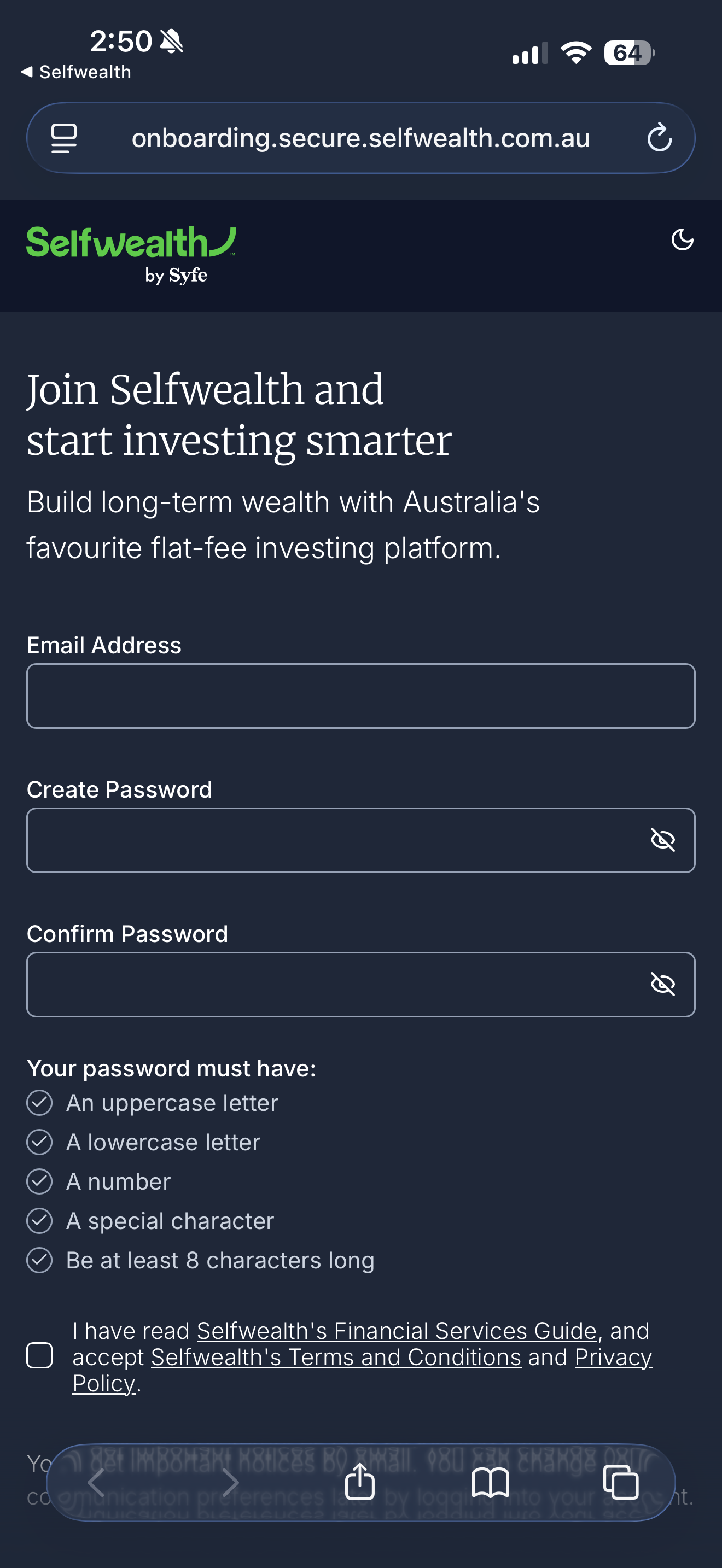Open Safari bookmarks book icon

point(490,1482)
